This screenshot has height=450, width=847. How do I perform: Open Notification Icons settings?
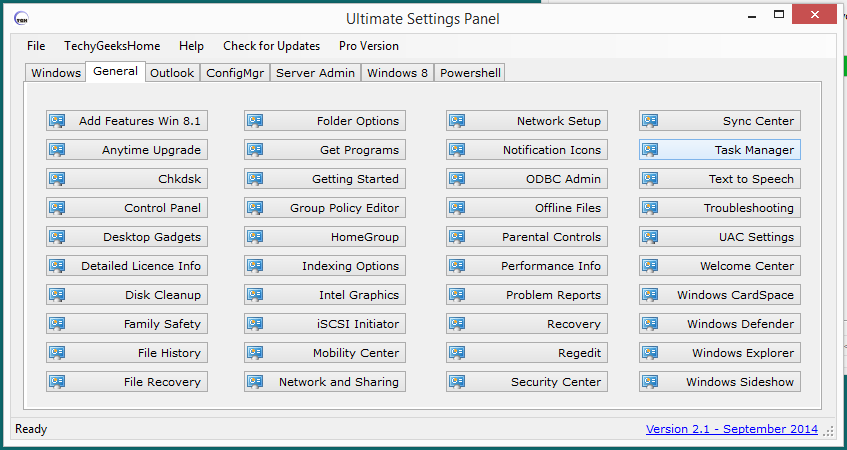point(527,150)
